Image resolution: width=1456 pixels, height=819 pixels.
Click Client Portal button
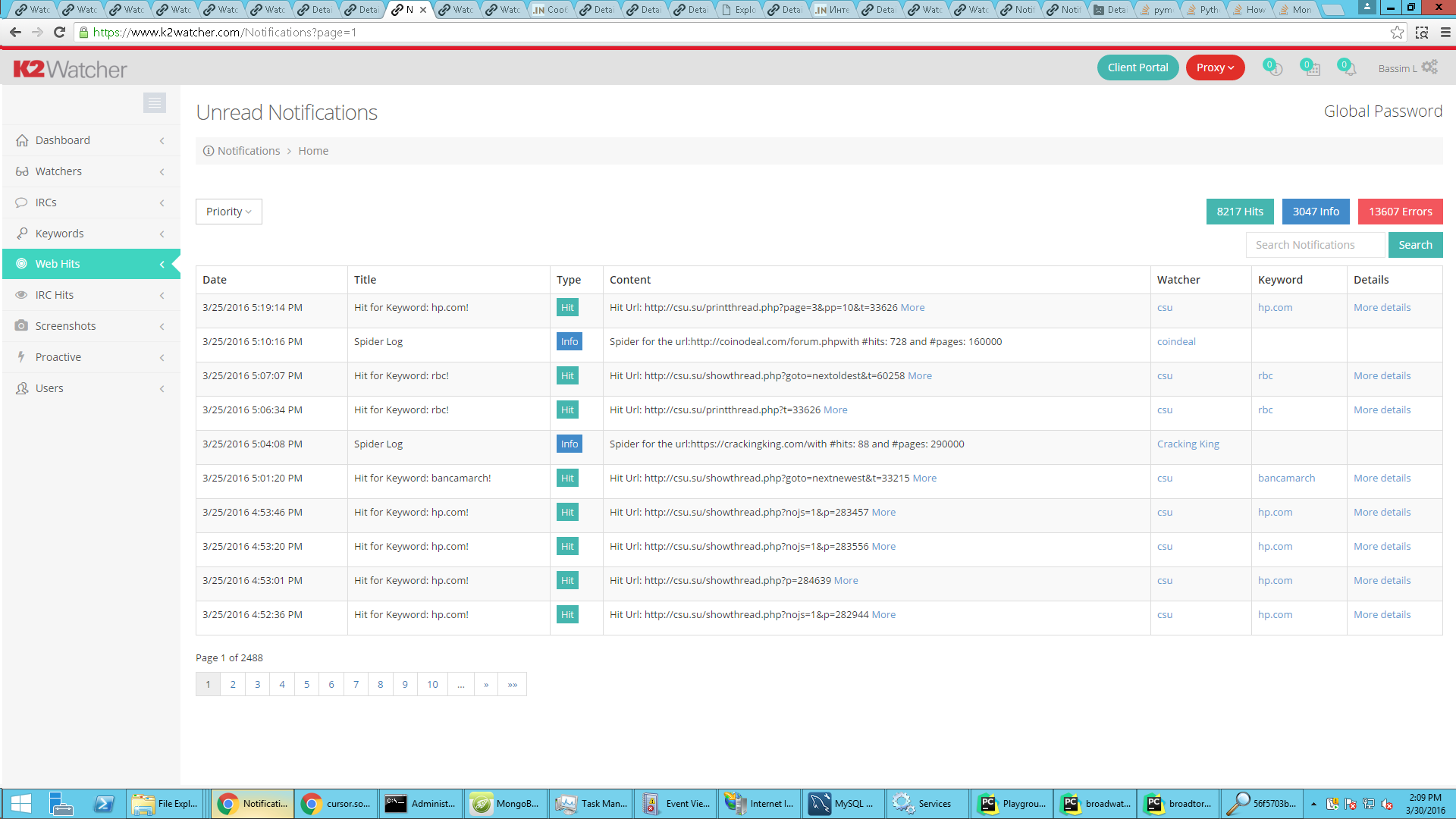pos(1137,67)
